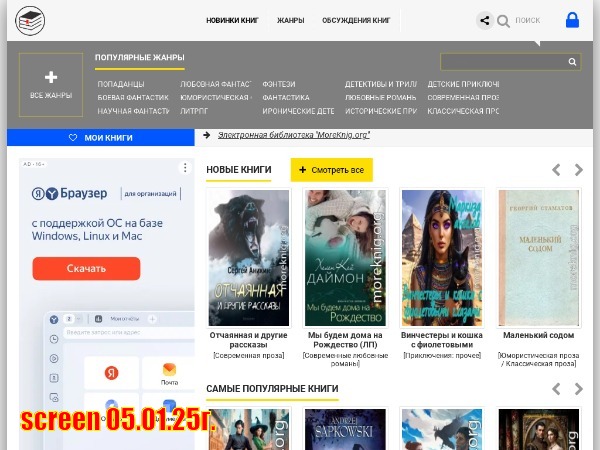The width and height of the screenshot is (600, 450).
Task: Open ЖАНРЫ menu item
Action: click(290, 20)
